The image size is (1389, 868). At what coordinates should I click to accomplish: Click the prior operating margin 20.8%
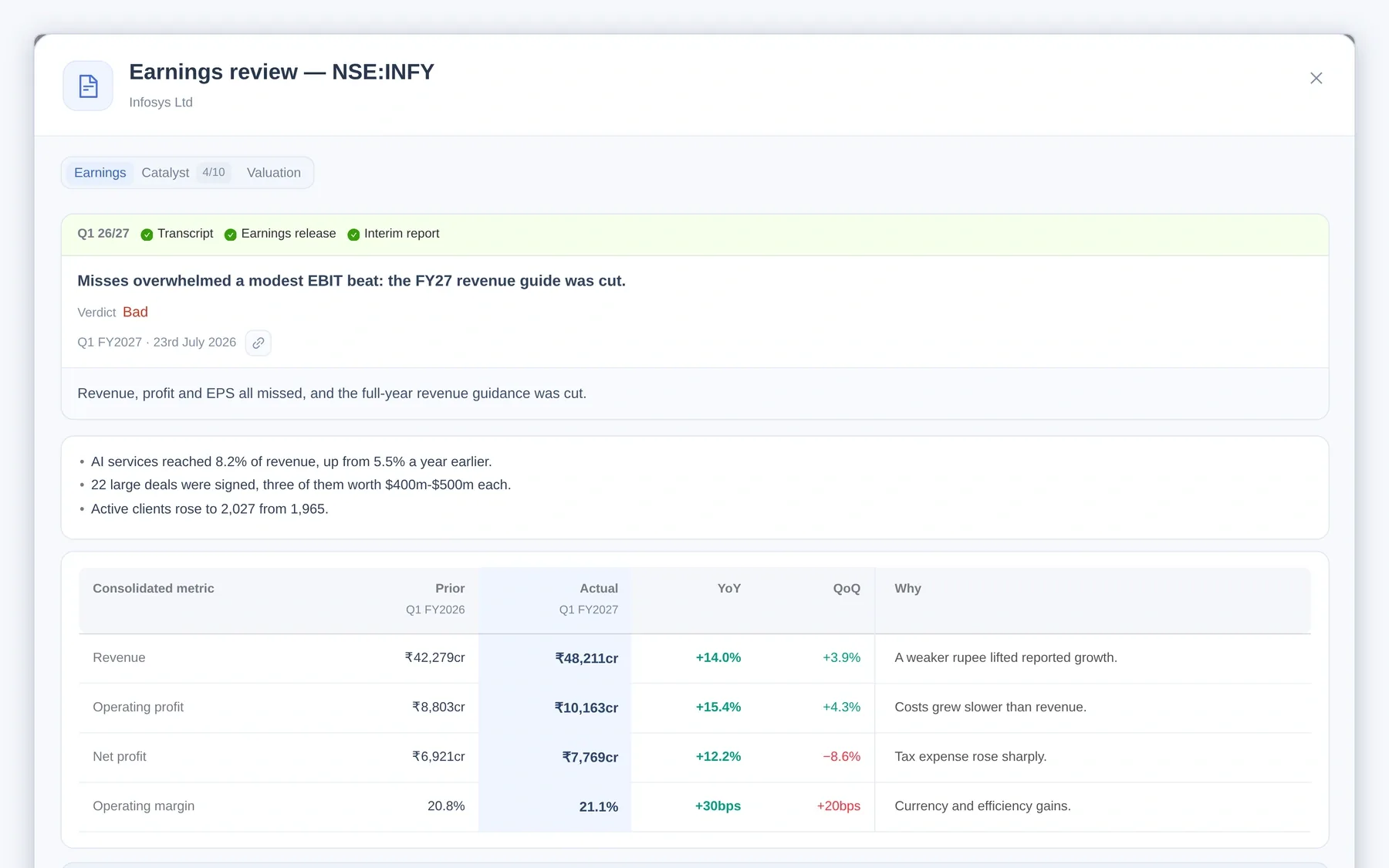[x=446, y=806]
